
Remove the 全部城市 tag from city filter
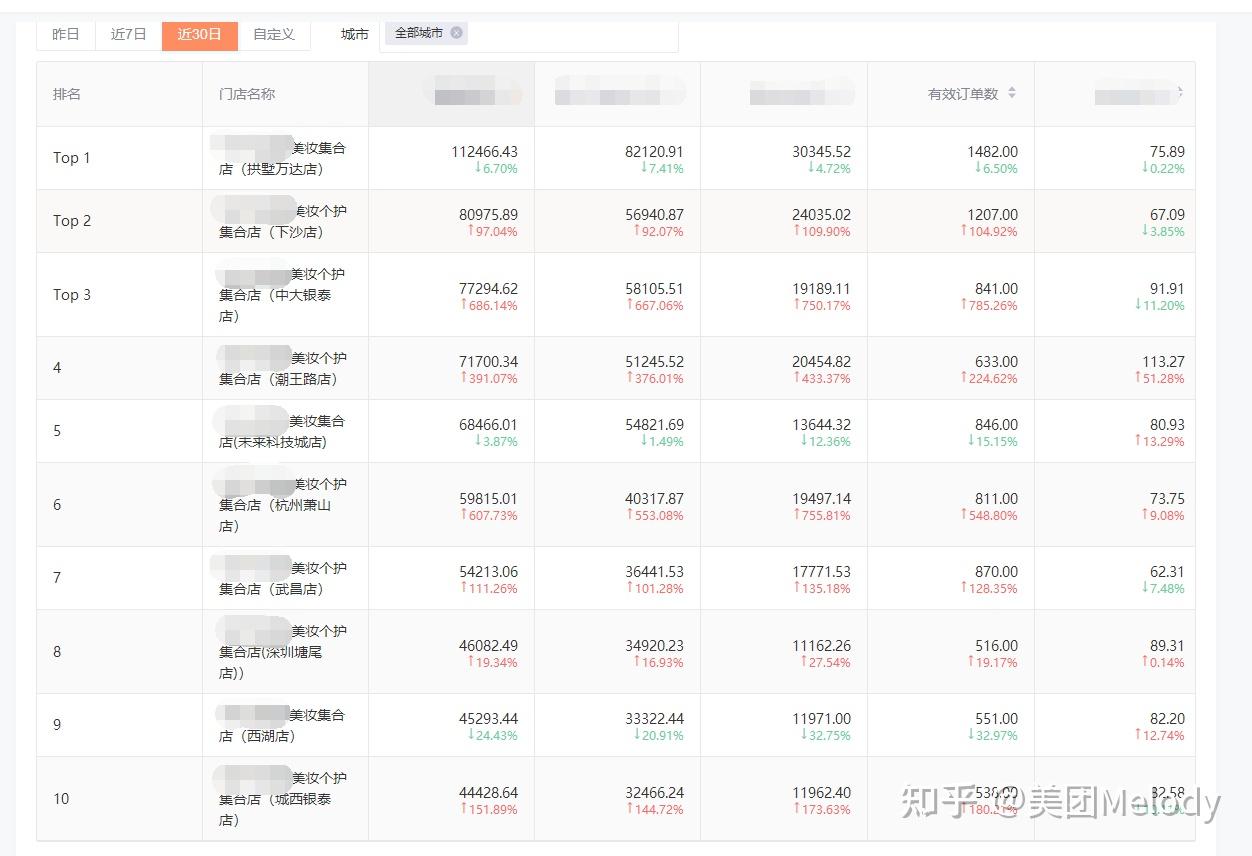pos(457,33)
